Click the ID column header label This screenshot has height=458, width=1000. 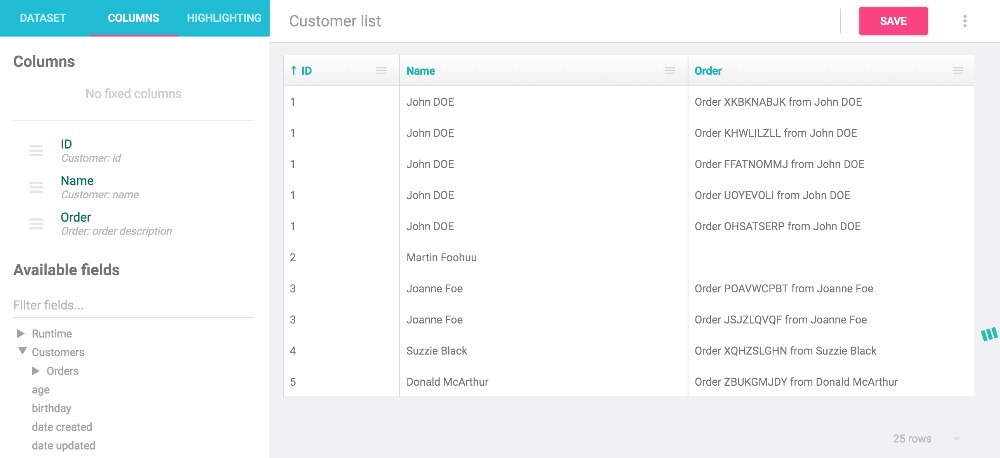(307, 71)
